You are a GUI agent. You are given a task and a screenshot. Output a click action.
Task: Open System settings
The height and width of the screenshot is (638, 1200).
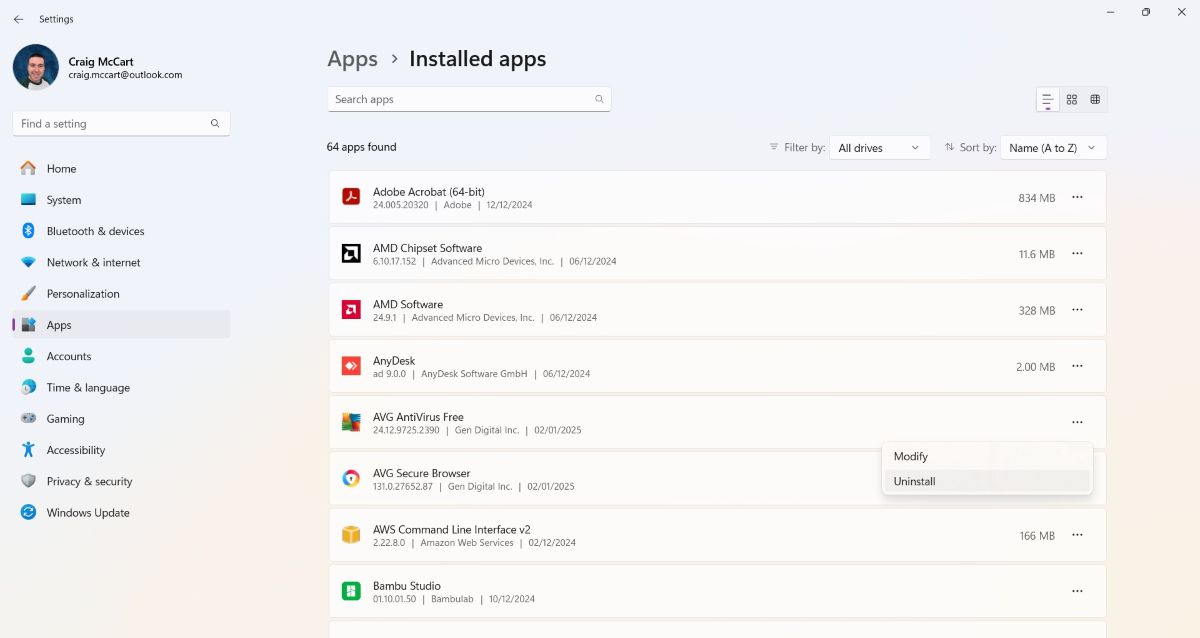[x=121, y=200]
